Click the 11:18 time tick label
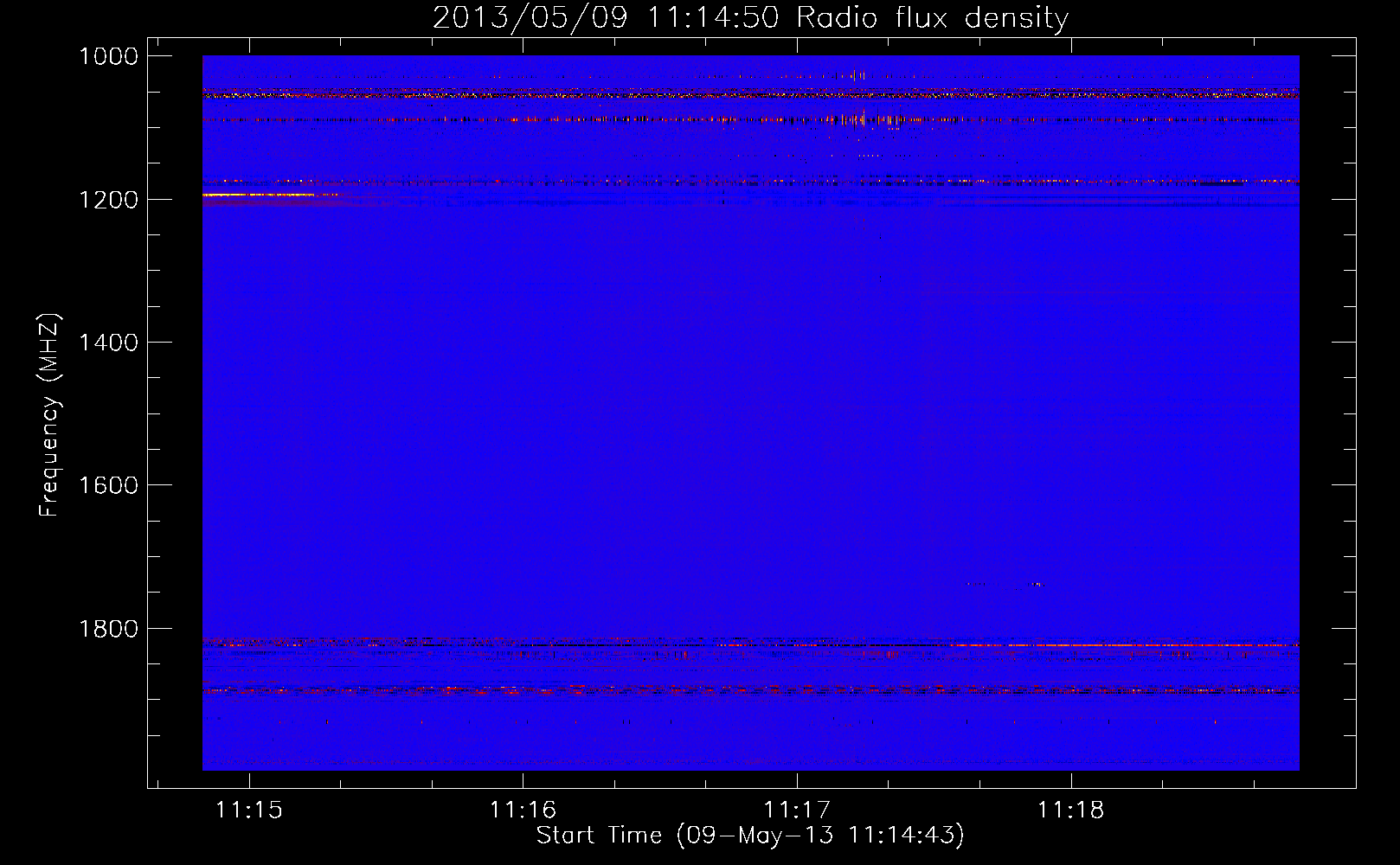1400x865 pixels. (x=1071, y=810)
